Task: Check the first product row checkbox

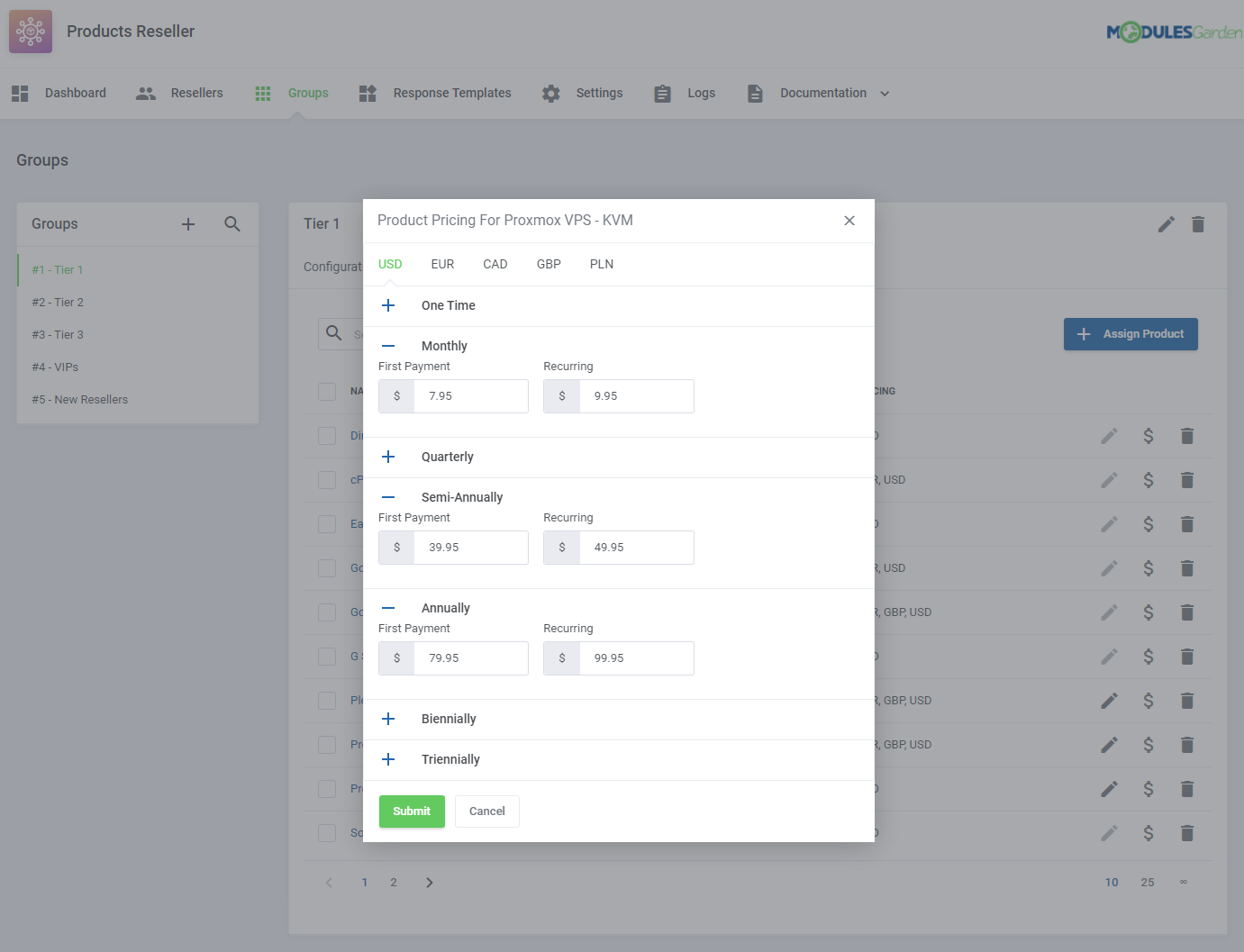Action: tap(327, 436)
